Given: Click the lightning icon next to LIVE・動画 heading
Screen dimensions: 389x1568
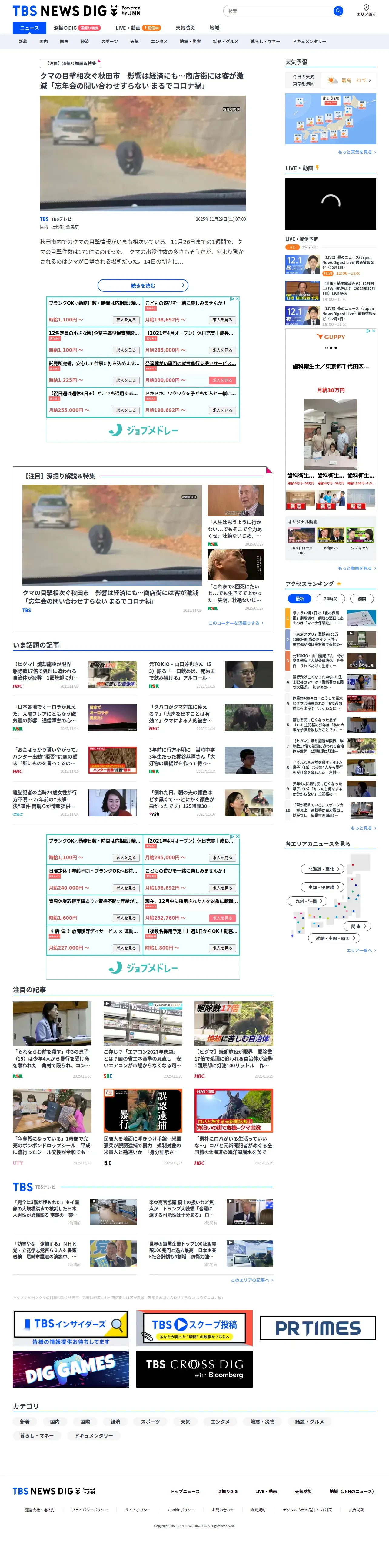Looking at the screenshot, I should click(317, 168).
